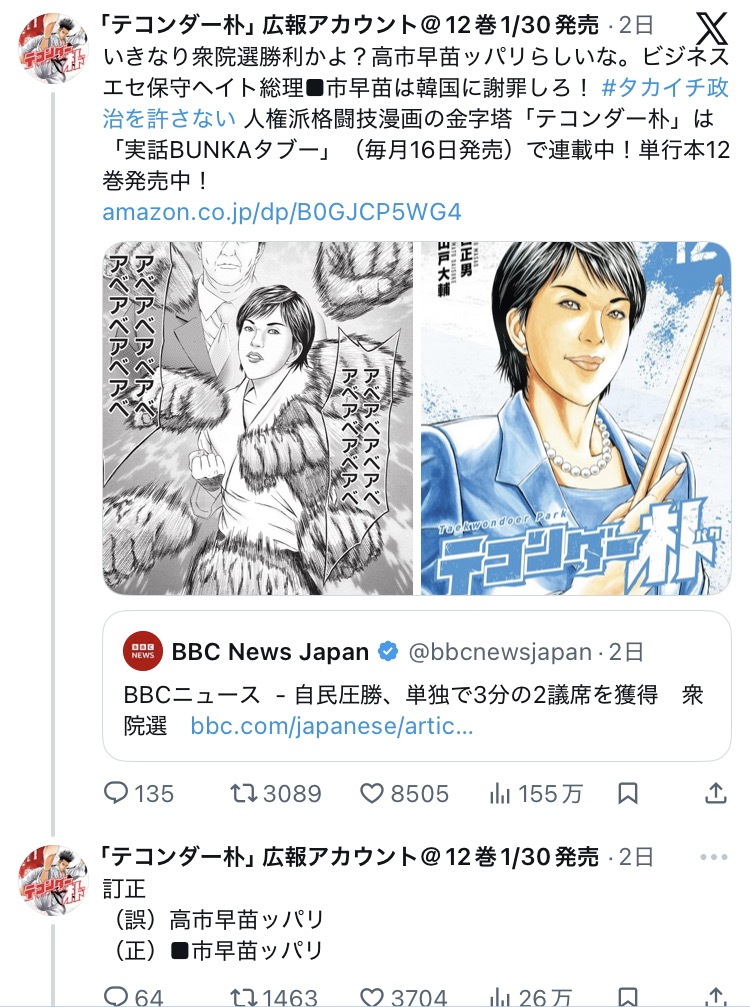Viewport: 750px width, 1007px height.
Task: Follow the bbc.com article link
Action: coord(331,725)
